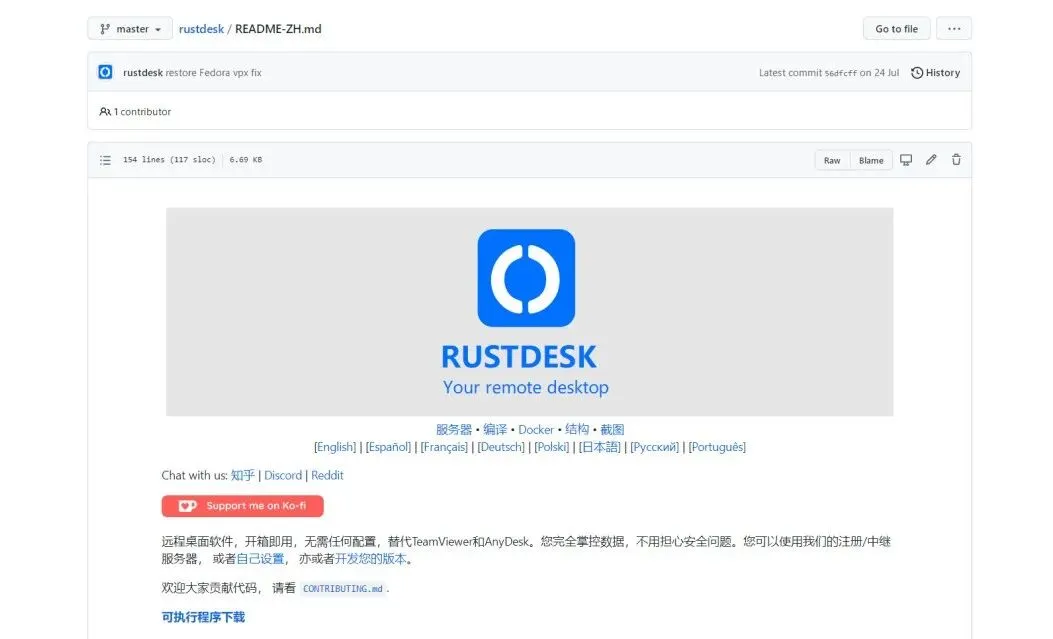Open the 开发您的版本 link

click(371, 559)
